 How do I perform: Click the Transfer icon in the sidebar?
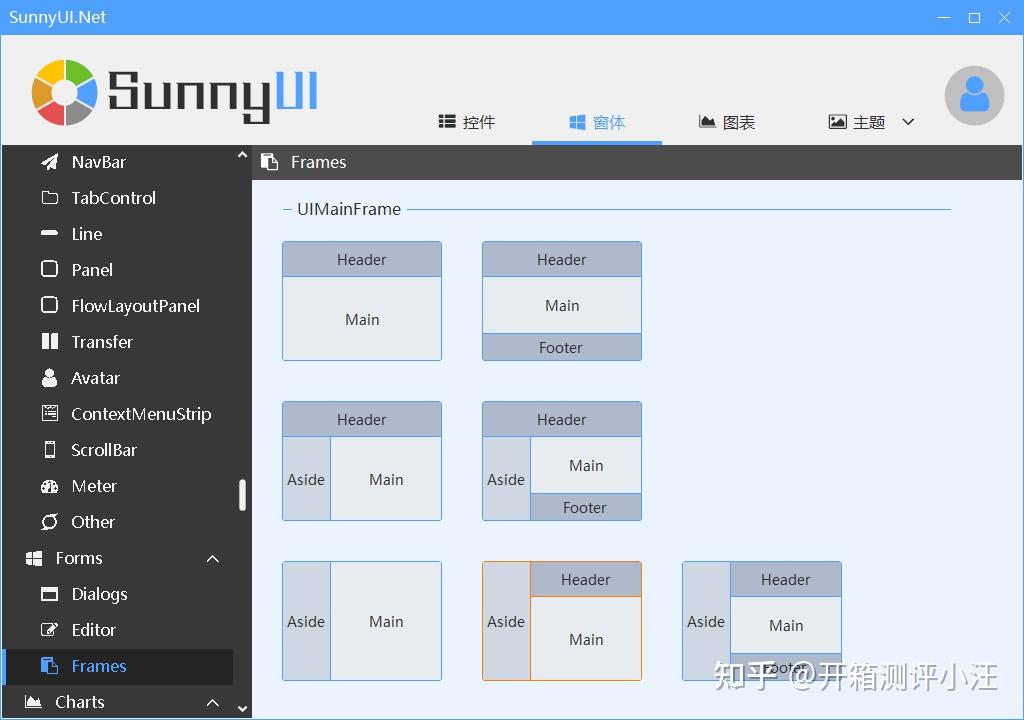[48, 342]
